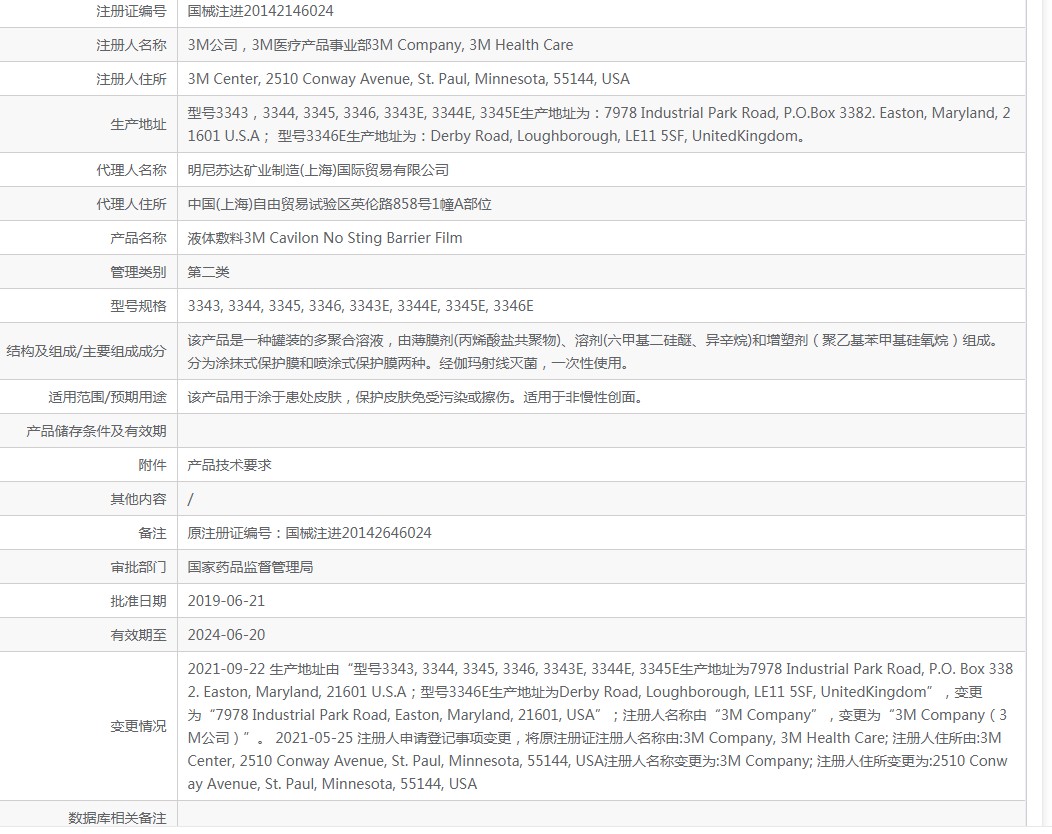Select the 附件 label

(x=152, y=465)
